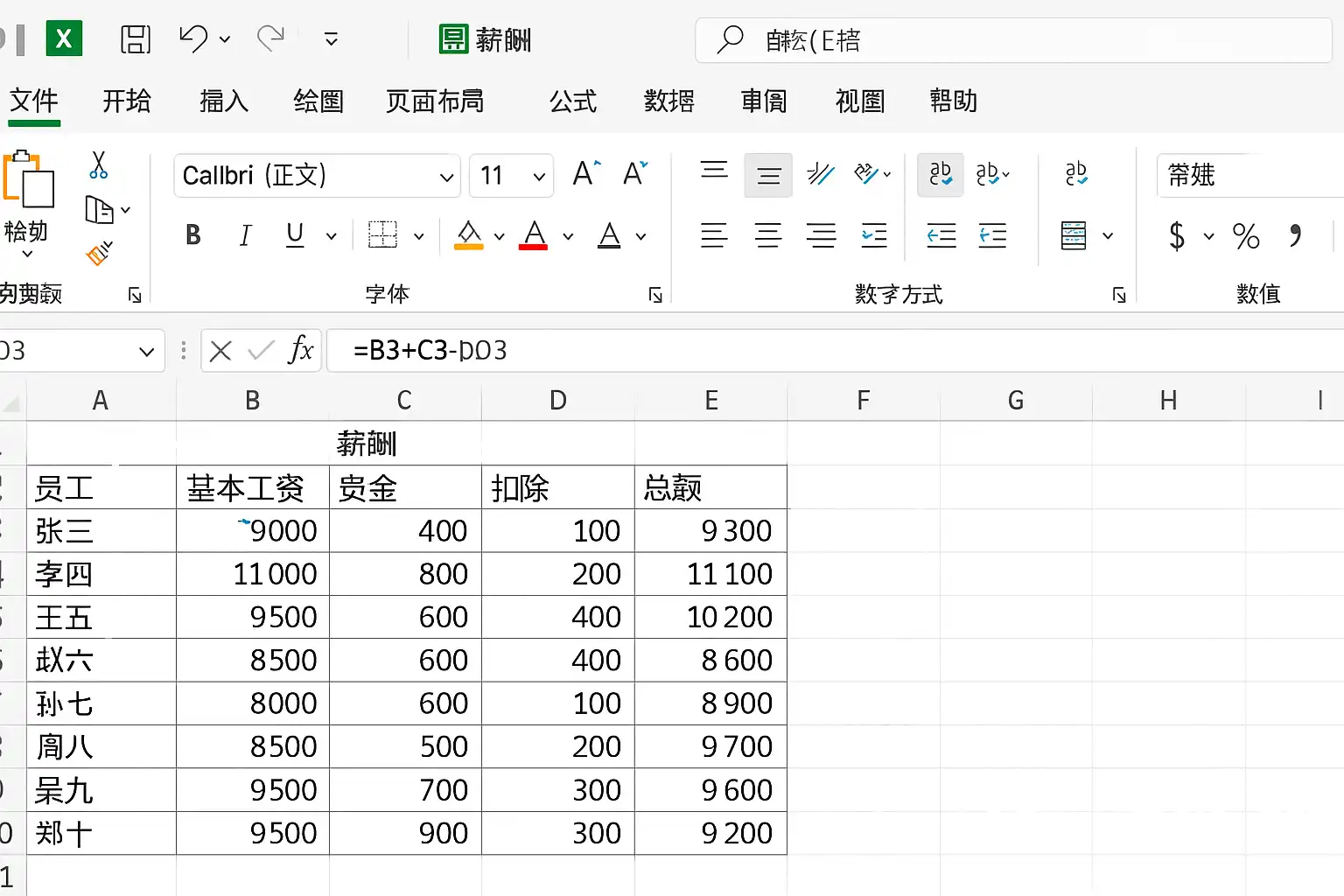Open the font size 11 dropdown
Screen dimensions: 1344x896
pyautogui.click(x=539, y=177)
